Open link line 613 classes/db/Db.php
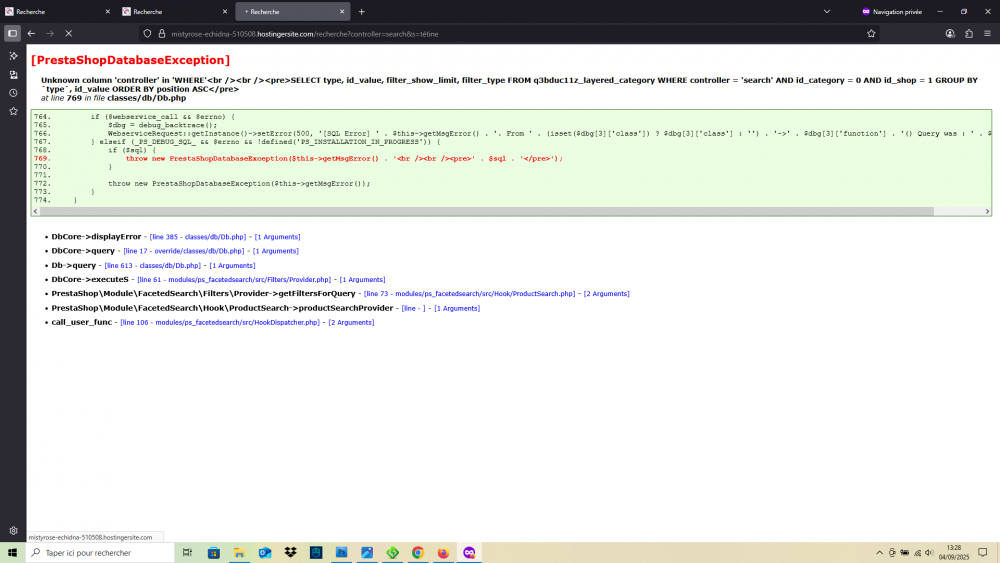1000x563 pixels. (x=152, y=266)
